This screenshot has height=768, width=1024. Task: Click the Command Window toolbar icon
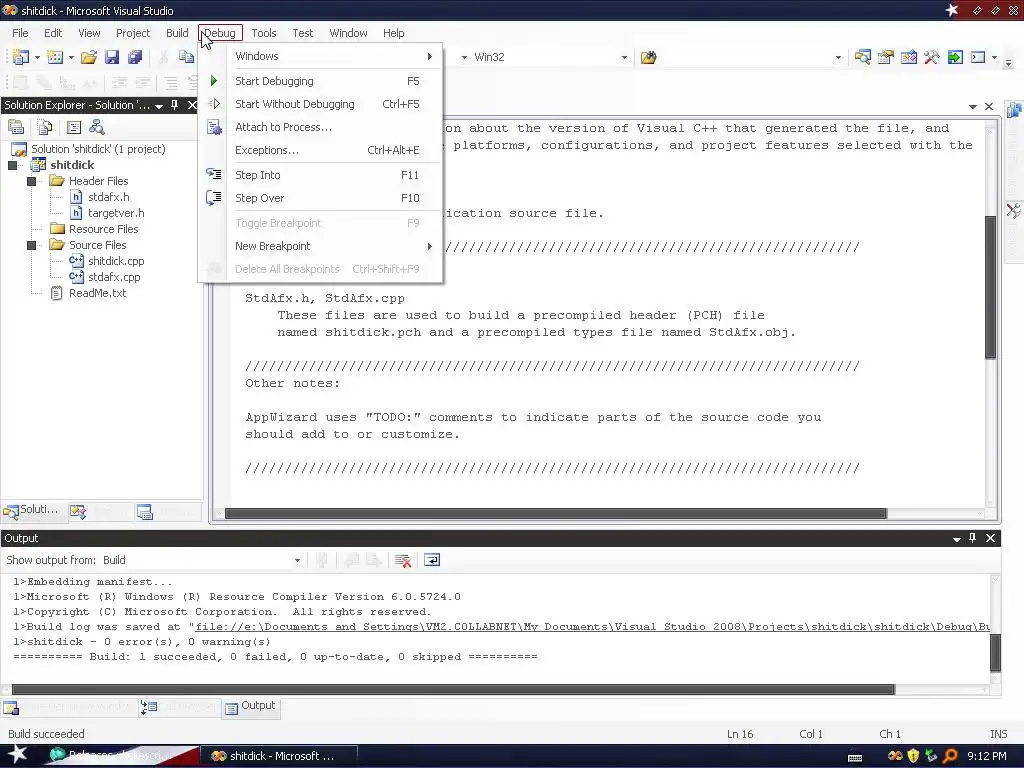(978, 57)
